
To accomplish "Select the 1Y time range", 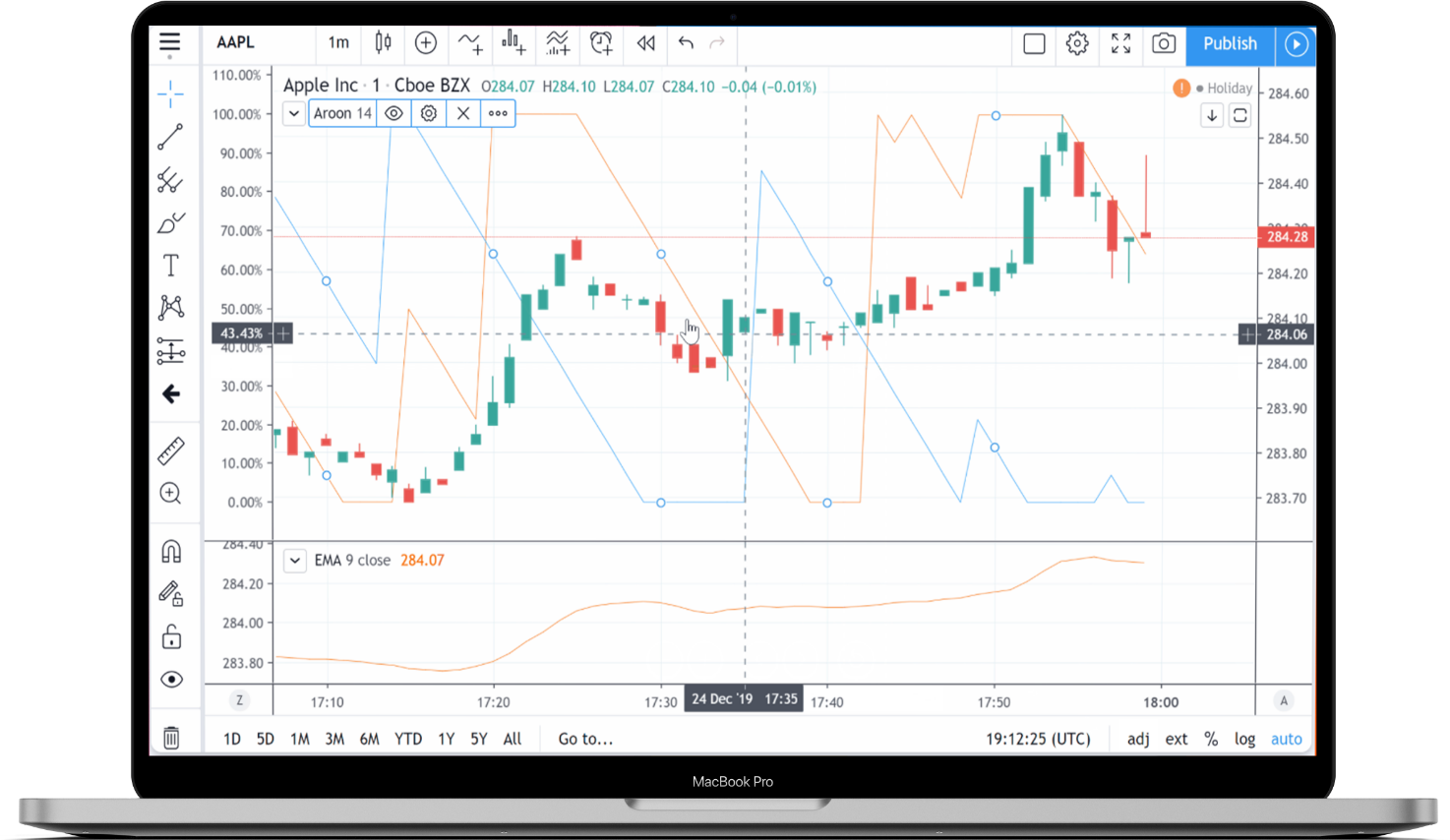I will [x=447, y=739].
